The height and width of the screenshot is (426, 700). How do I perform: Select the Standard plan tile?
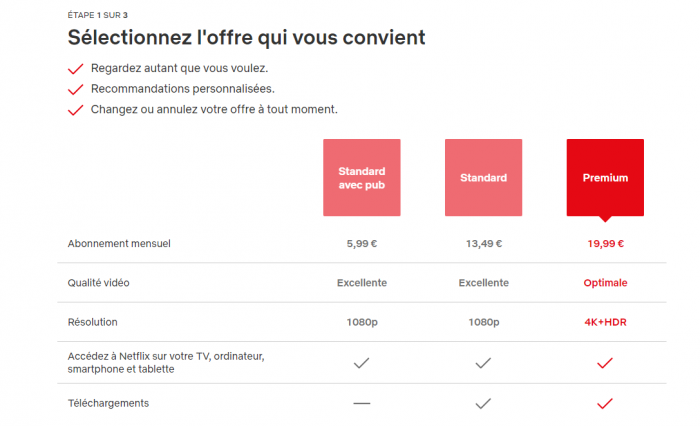click(483, 177)
